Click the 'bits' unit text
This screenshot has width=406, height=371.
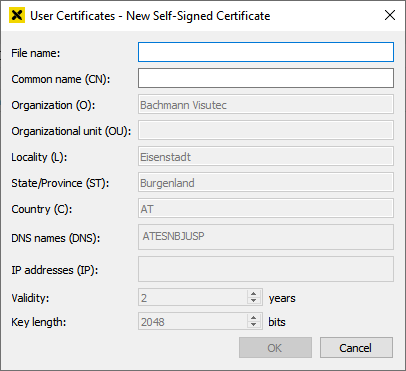277,322
